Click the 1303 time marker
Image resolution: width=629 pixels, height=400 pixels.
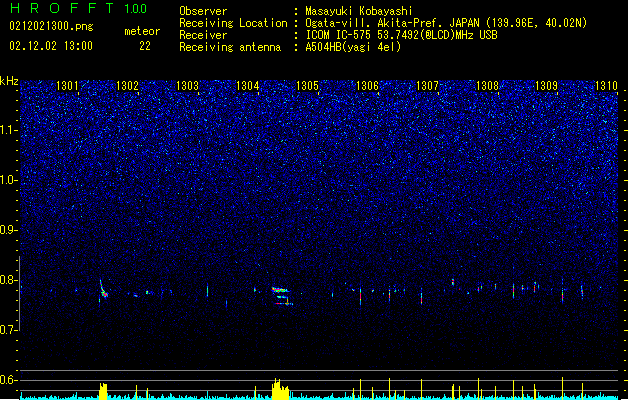tap(187, 85)
